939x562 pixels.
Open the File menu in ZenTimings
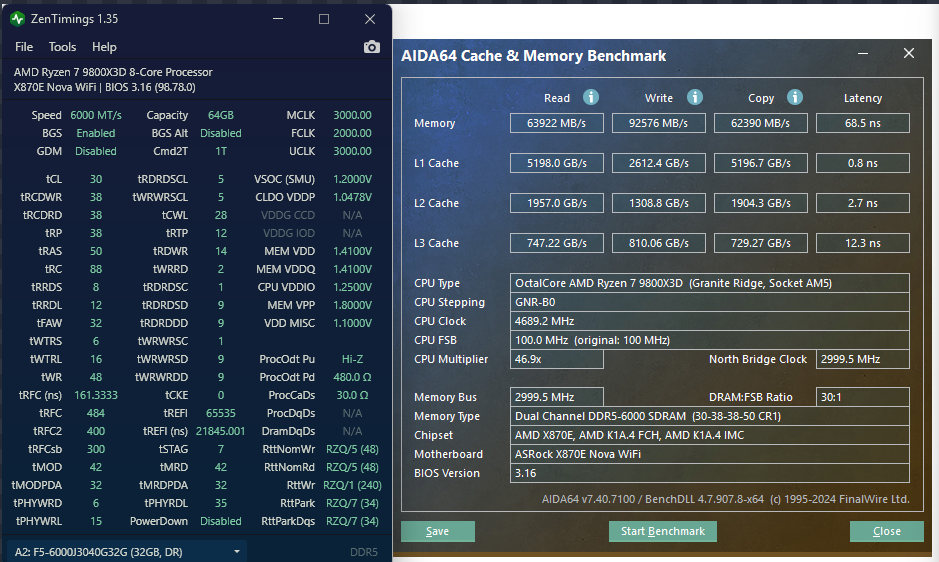click(x=24, y=47)
